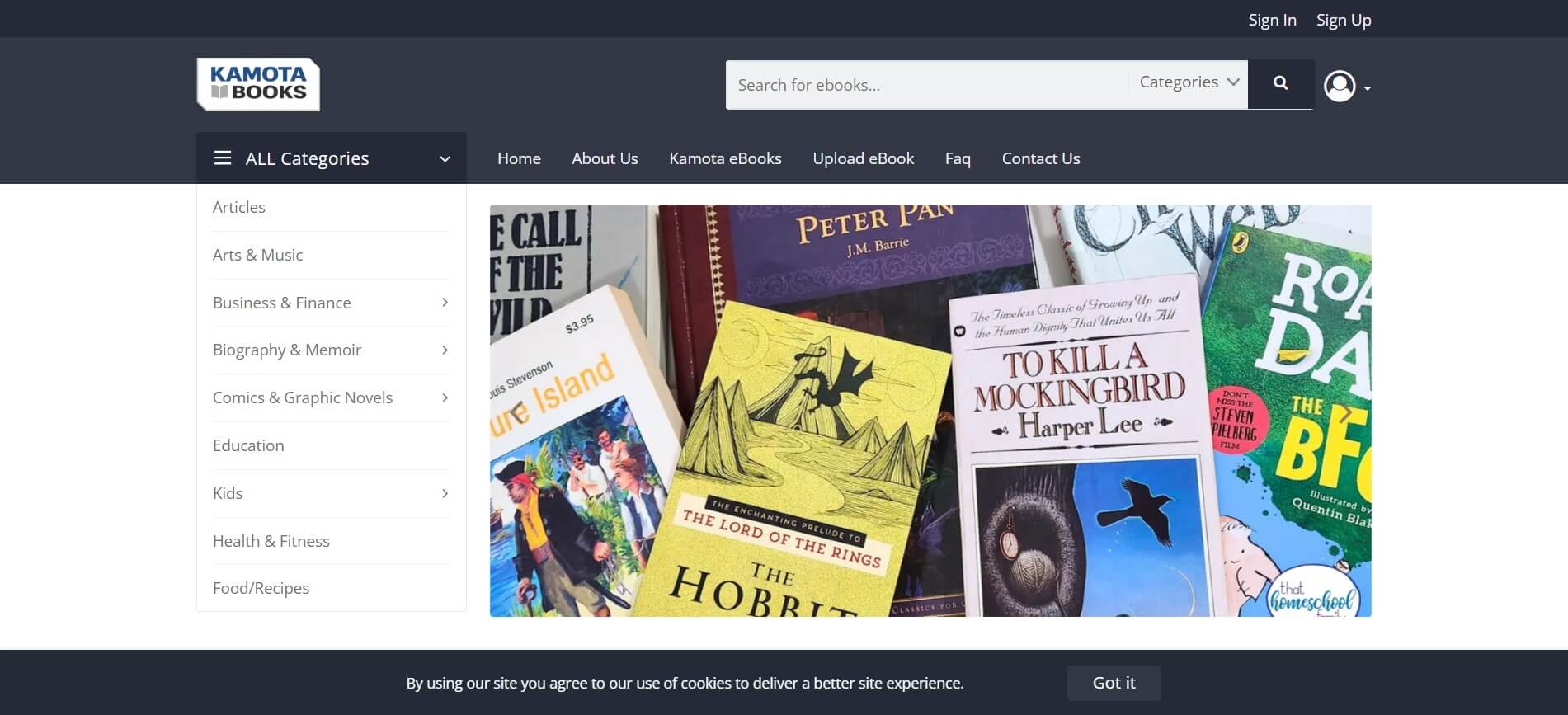Go to About Us page

605,158
